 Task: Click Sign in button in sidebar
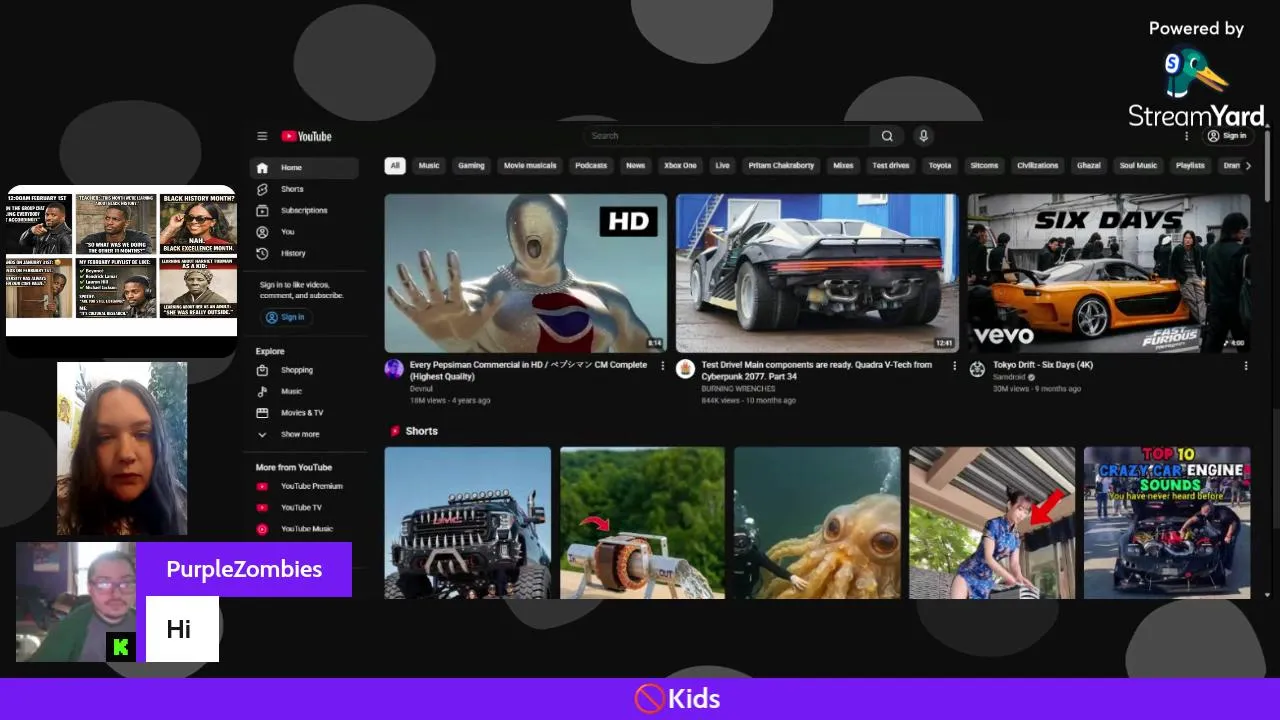286,317
